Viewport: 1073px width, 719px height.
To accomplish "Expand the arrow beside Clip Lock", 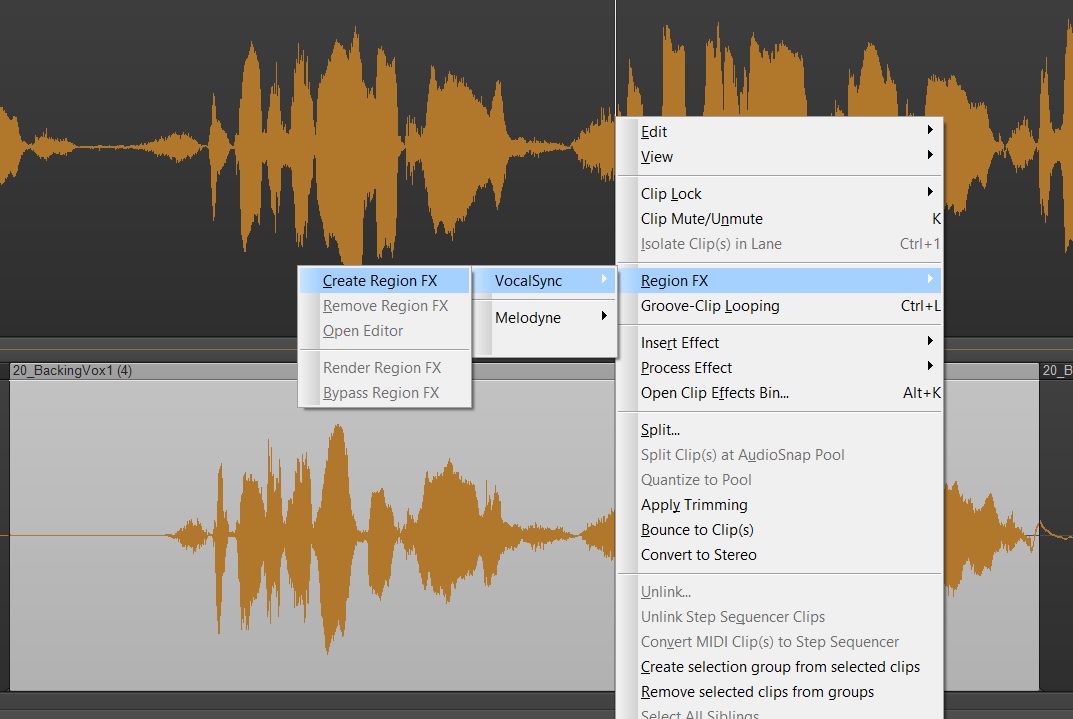I will (x=930, y=192).
